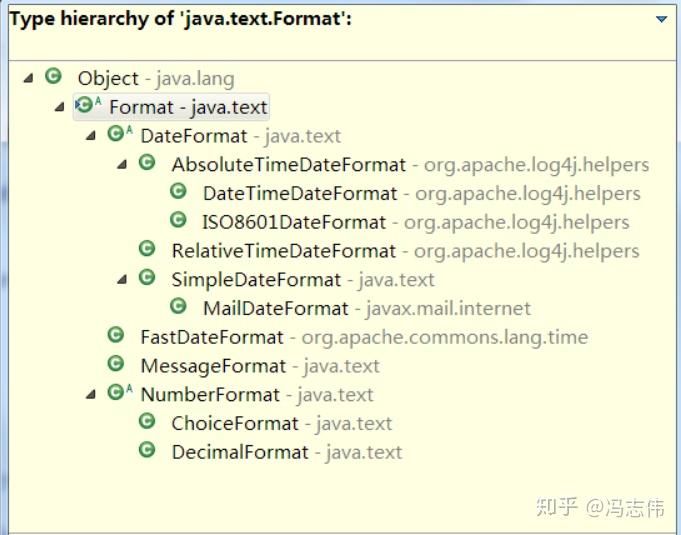Select the DateTimeDateFormat class entry
The image size is (681, 535).
click(x=300, y=193)
